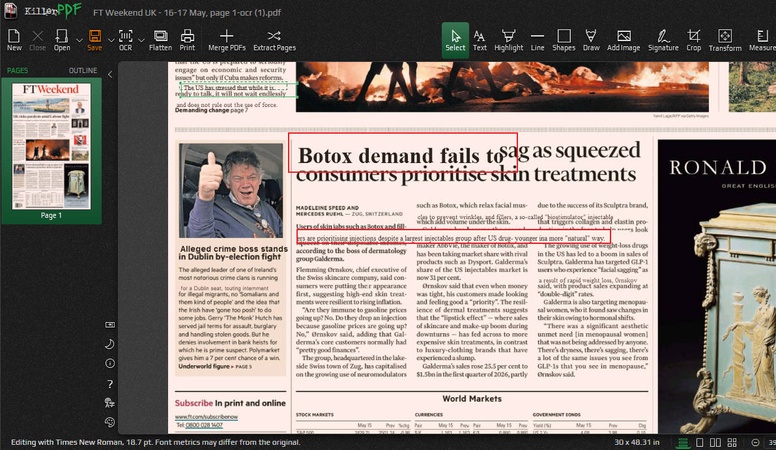
Task: Click the 'STOCK MARKETS' table label
Action: tap(315, 415)
